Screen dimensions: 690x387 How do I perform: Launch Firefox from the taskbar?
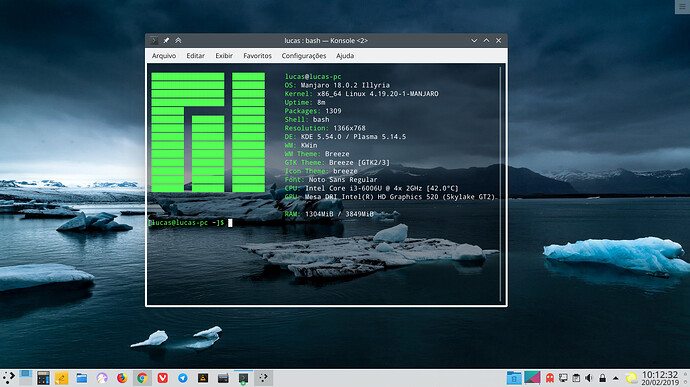(122, 378)
